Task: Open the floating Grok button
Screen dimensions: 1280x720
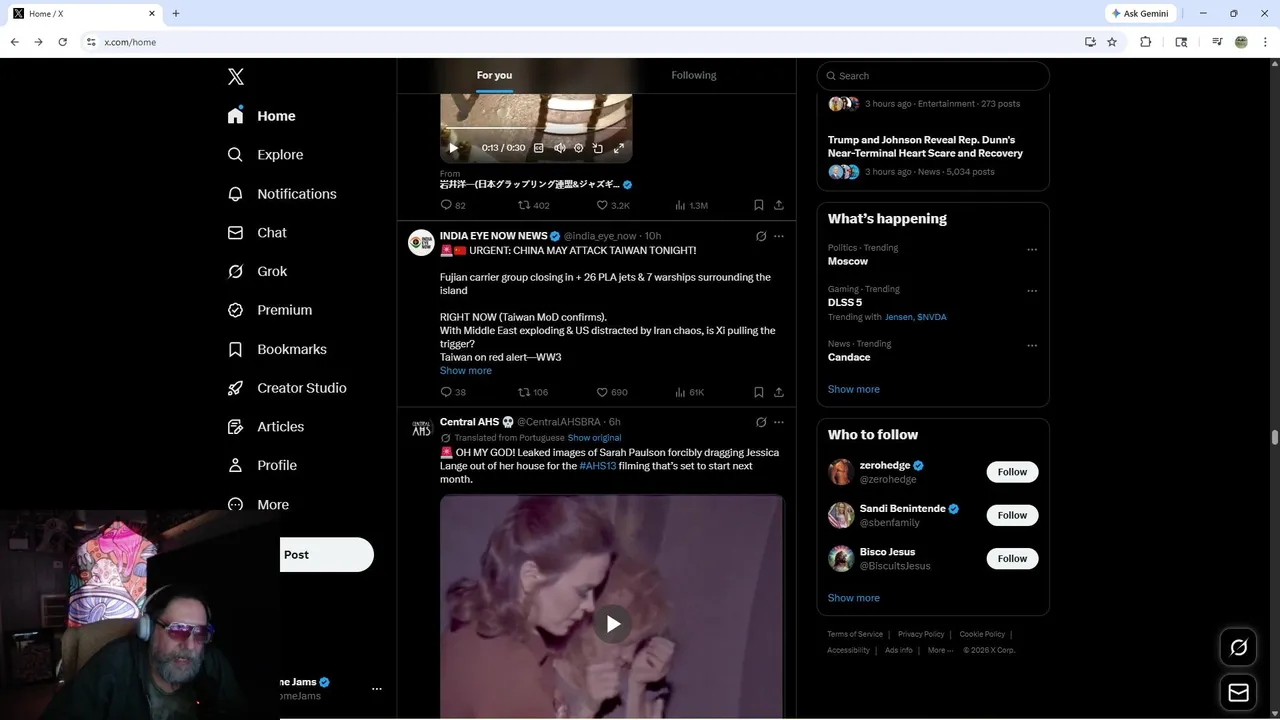Action: pyautogui.click(x=1238, y=647)
